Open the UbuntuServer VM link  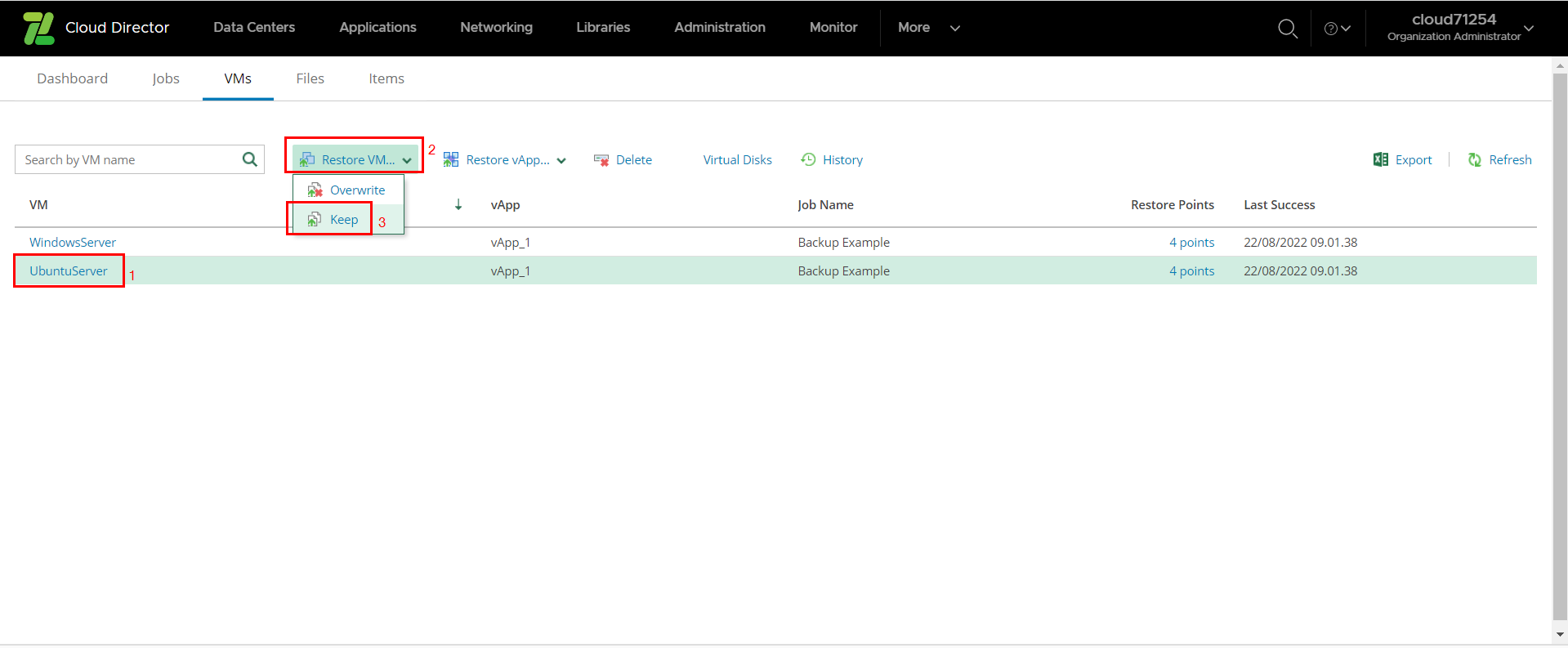[x=69, y=270]
